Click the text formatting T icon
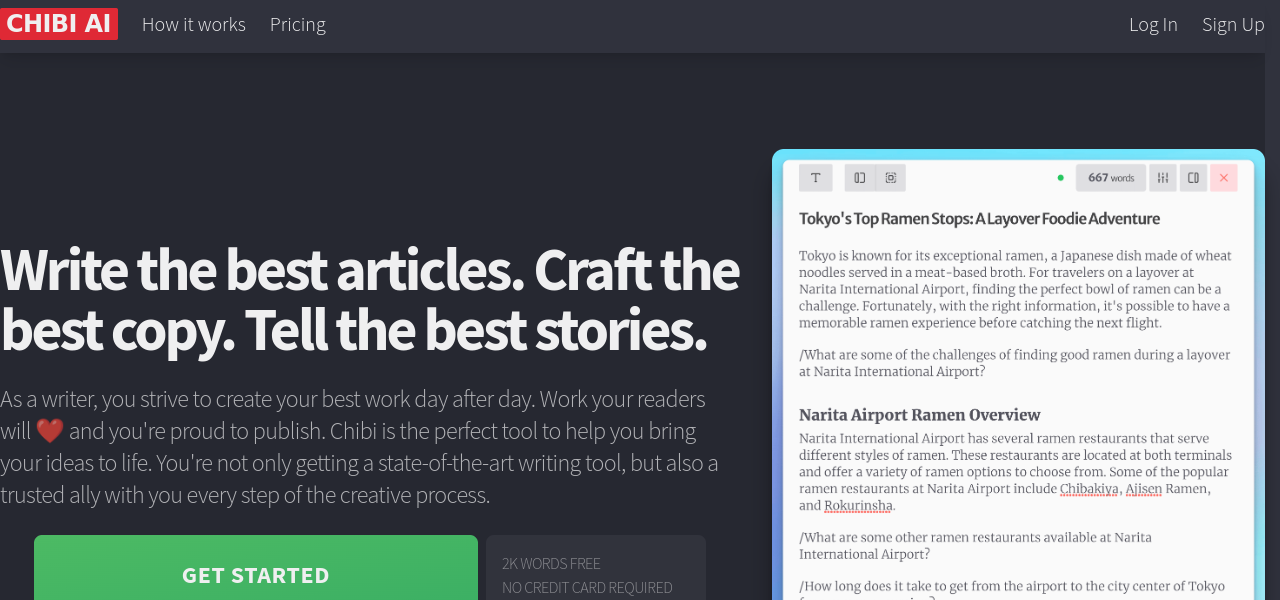Screen dimensions: 1280x600 [815, 178]
